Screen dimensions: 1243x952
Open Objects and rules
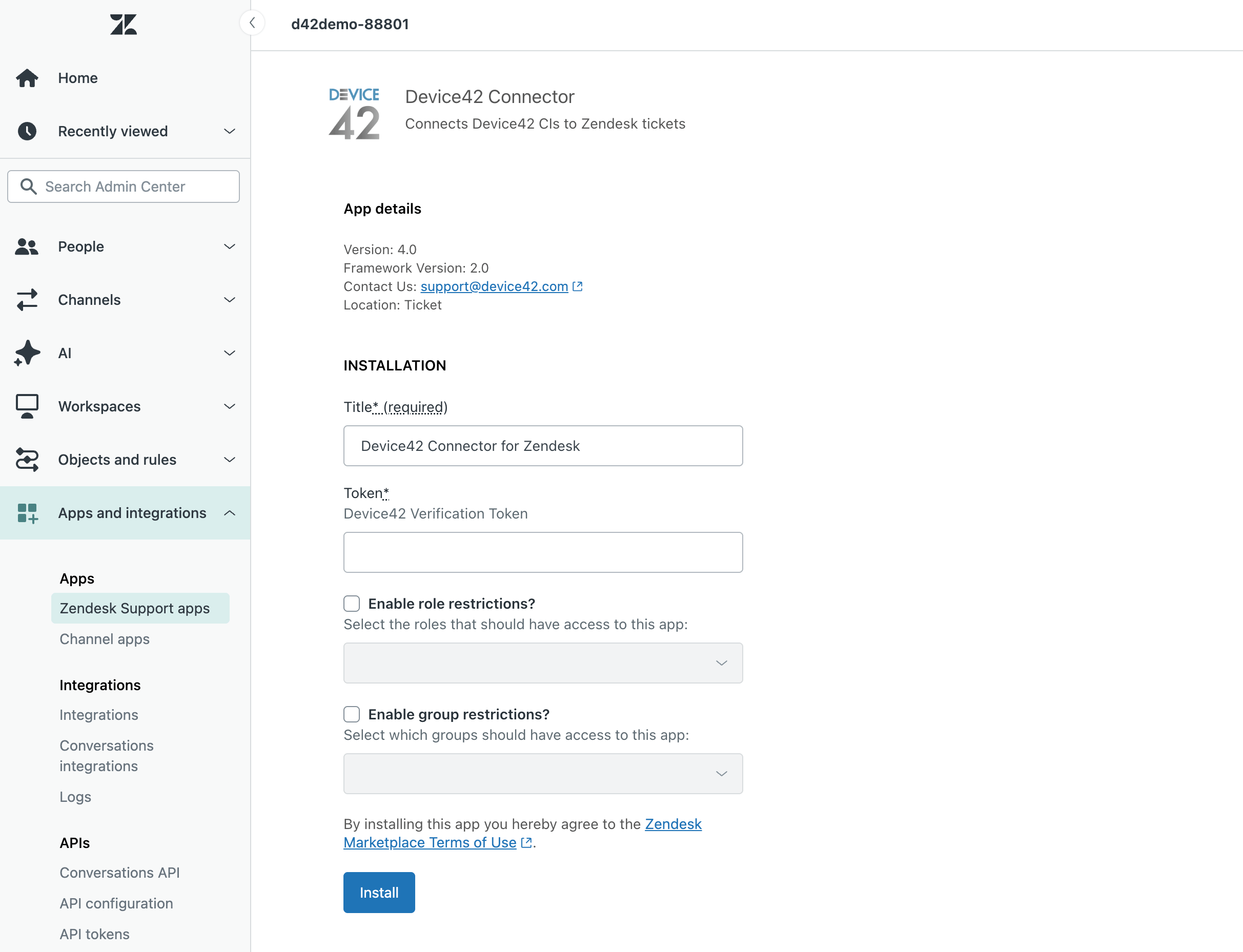(117, 460)
